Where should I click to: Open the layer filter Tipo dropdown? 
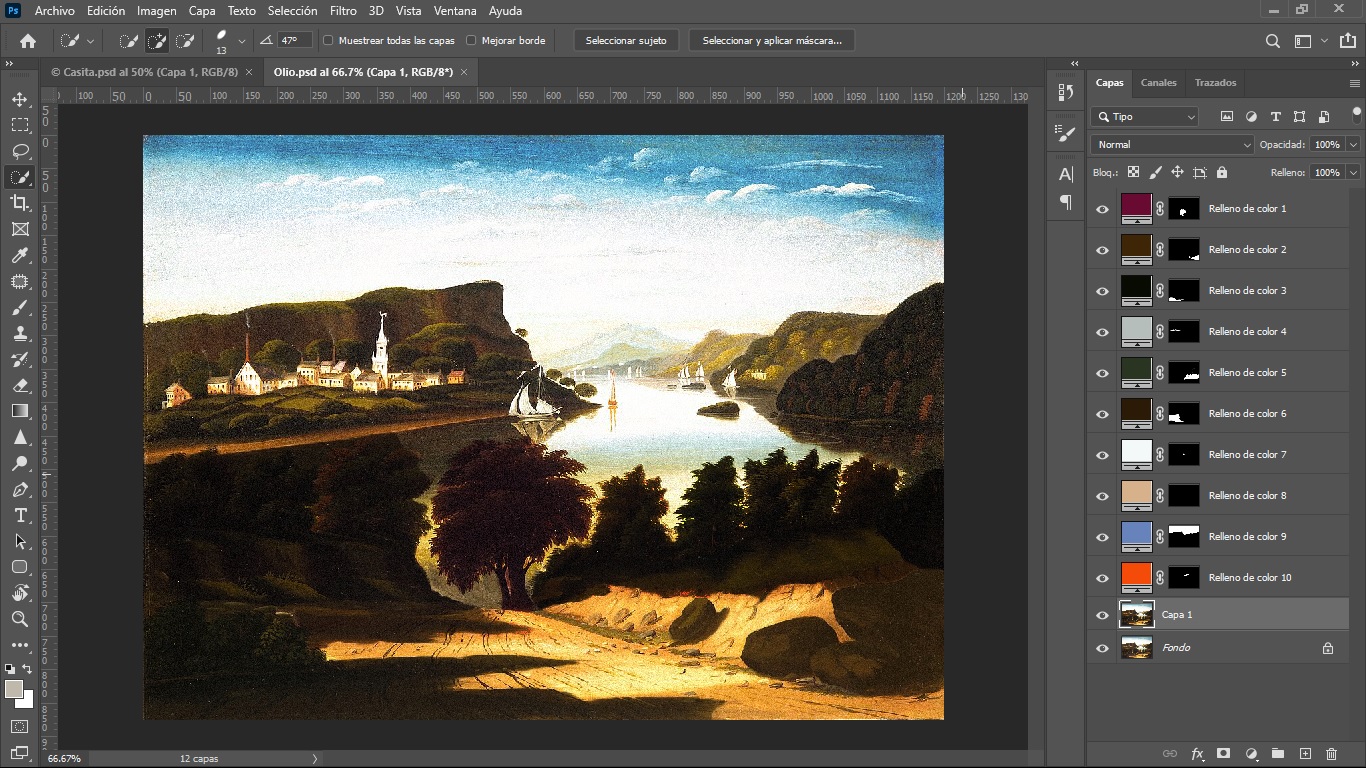[1144, 117]
